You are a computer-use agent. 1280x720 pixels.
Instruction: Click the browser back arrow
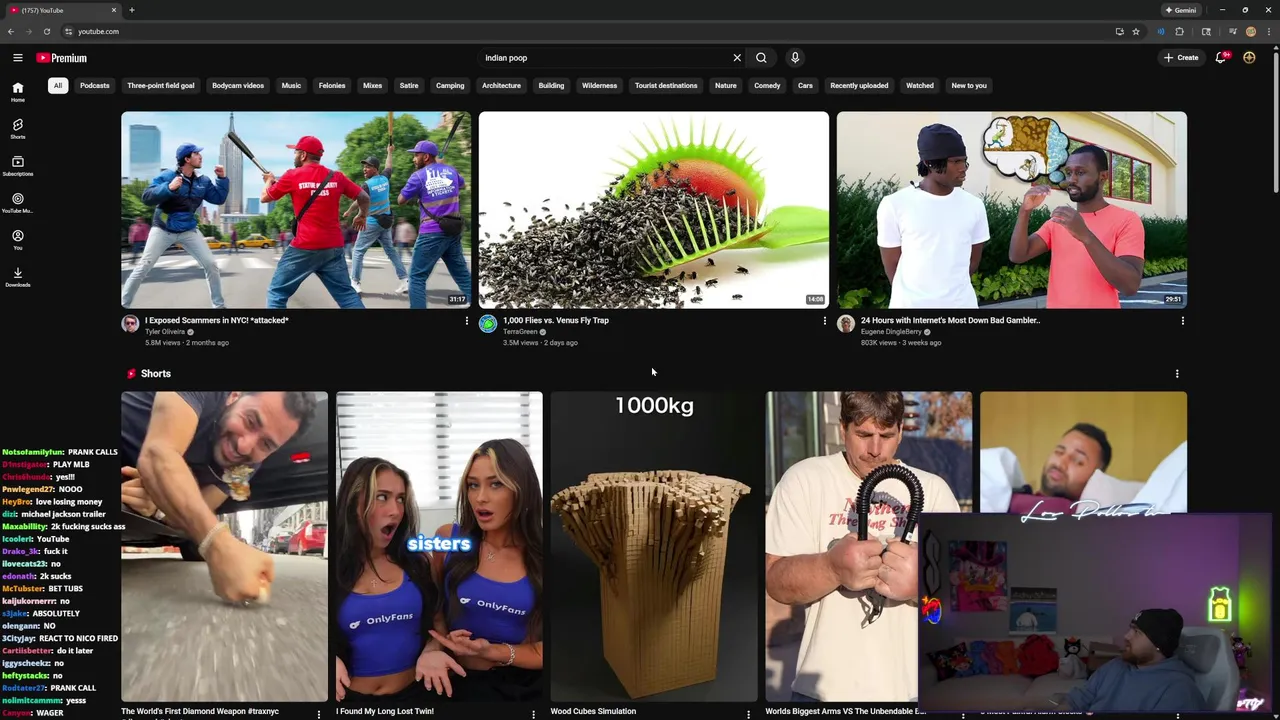pos(11,32)
